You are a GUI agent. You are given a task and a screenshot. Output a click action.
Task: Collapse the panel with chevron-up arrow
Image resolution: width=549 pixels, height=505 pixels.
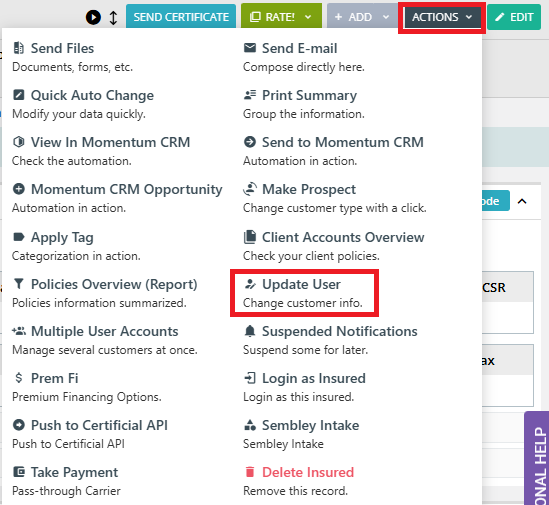tap(522, 201)
